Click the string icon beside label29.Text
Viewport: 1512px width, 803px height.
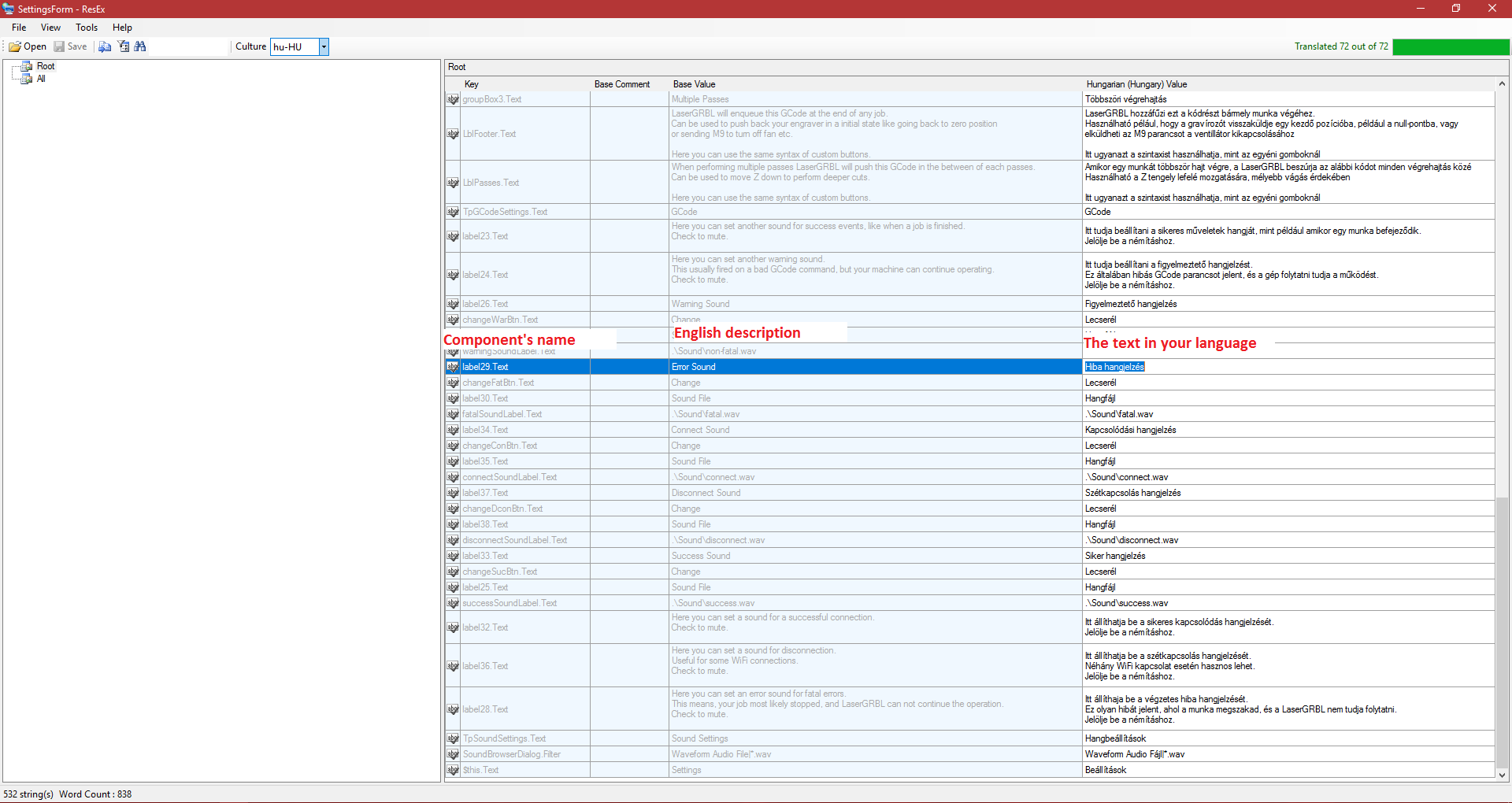click(453, 367)
